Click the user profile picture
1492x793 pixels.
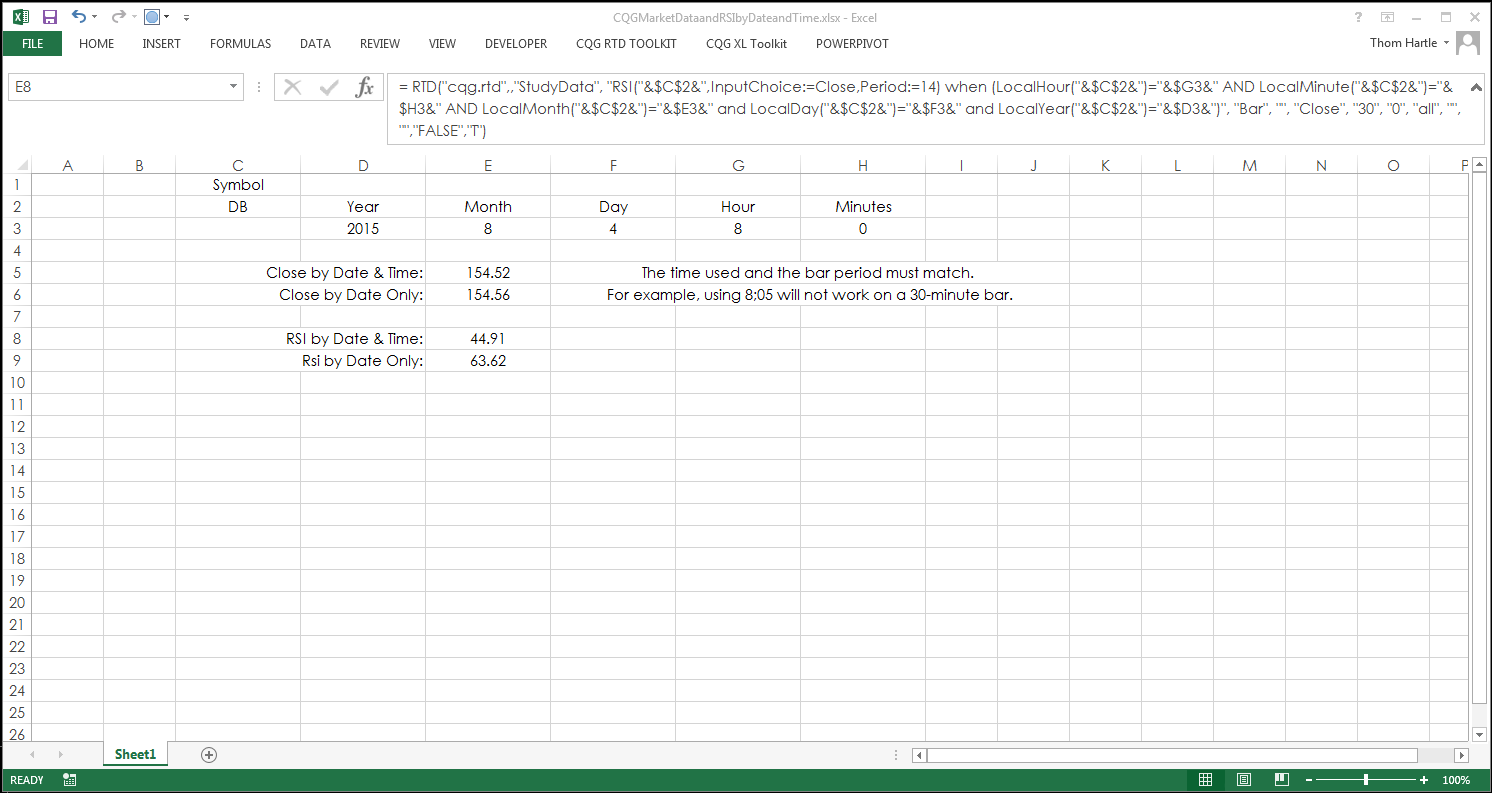coord(1468,43)
